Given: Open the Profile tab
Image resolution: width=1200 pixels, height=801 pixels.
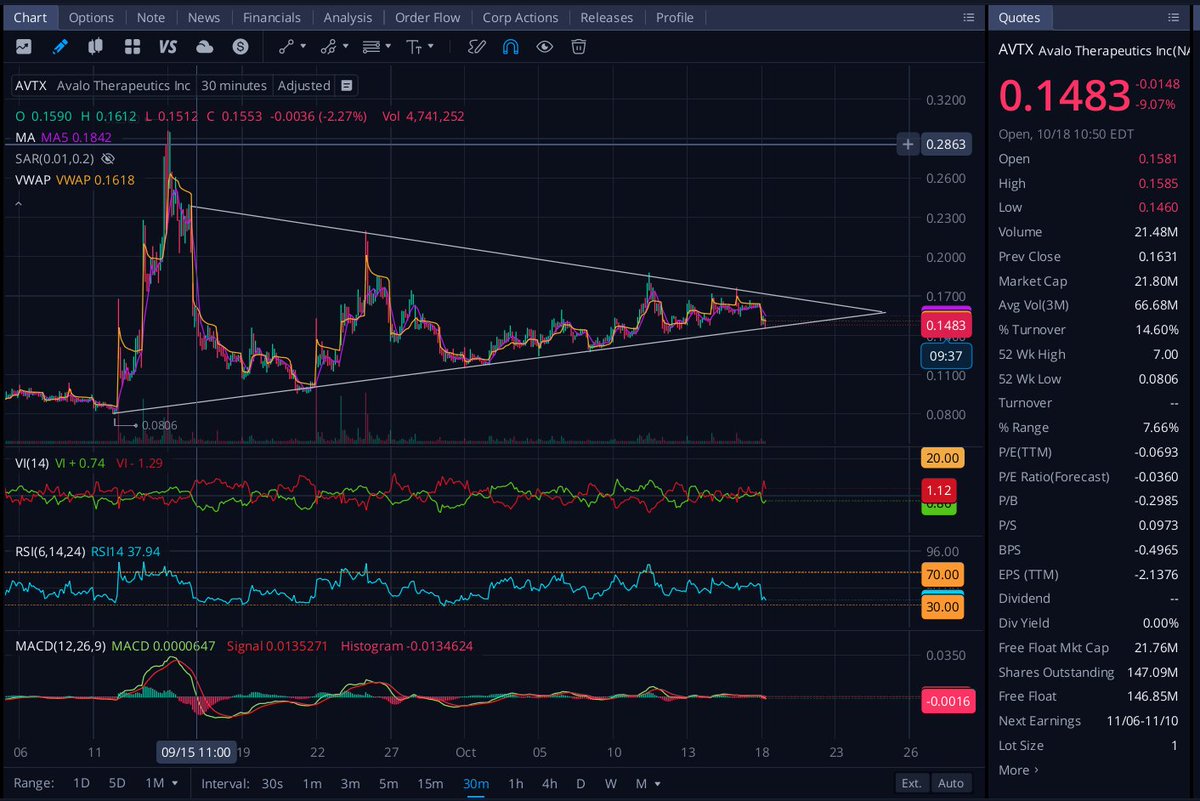Looking at the screenshot, I should tap(675, 17).
